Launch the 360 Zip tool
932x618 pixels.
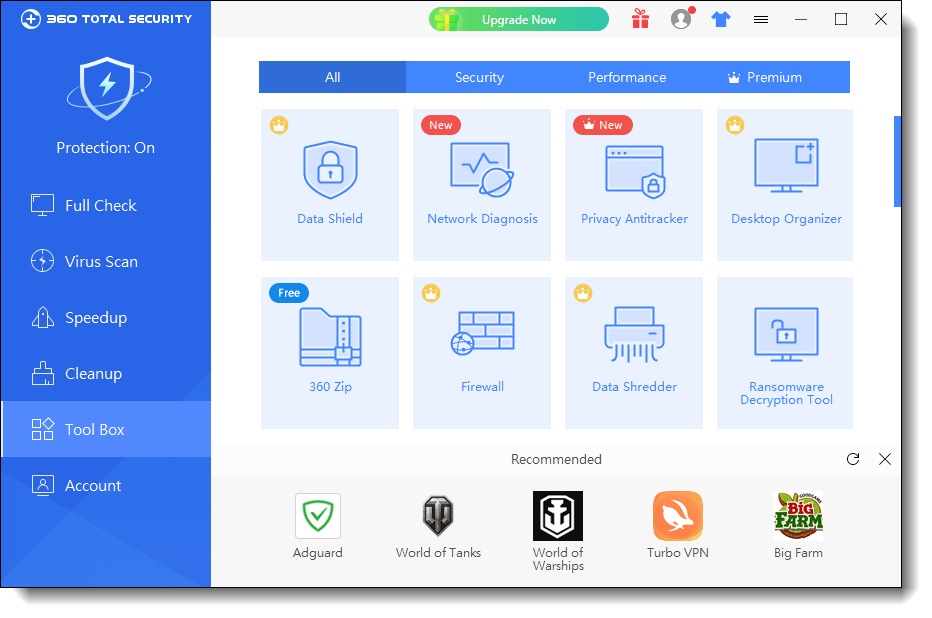(330, 353)
